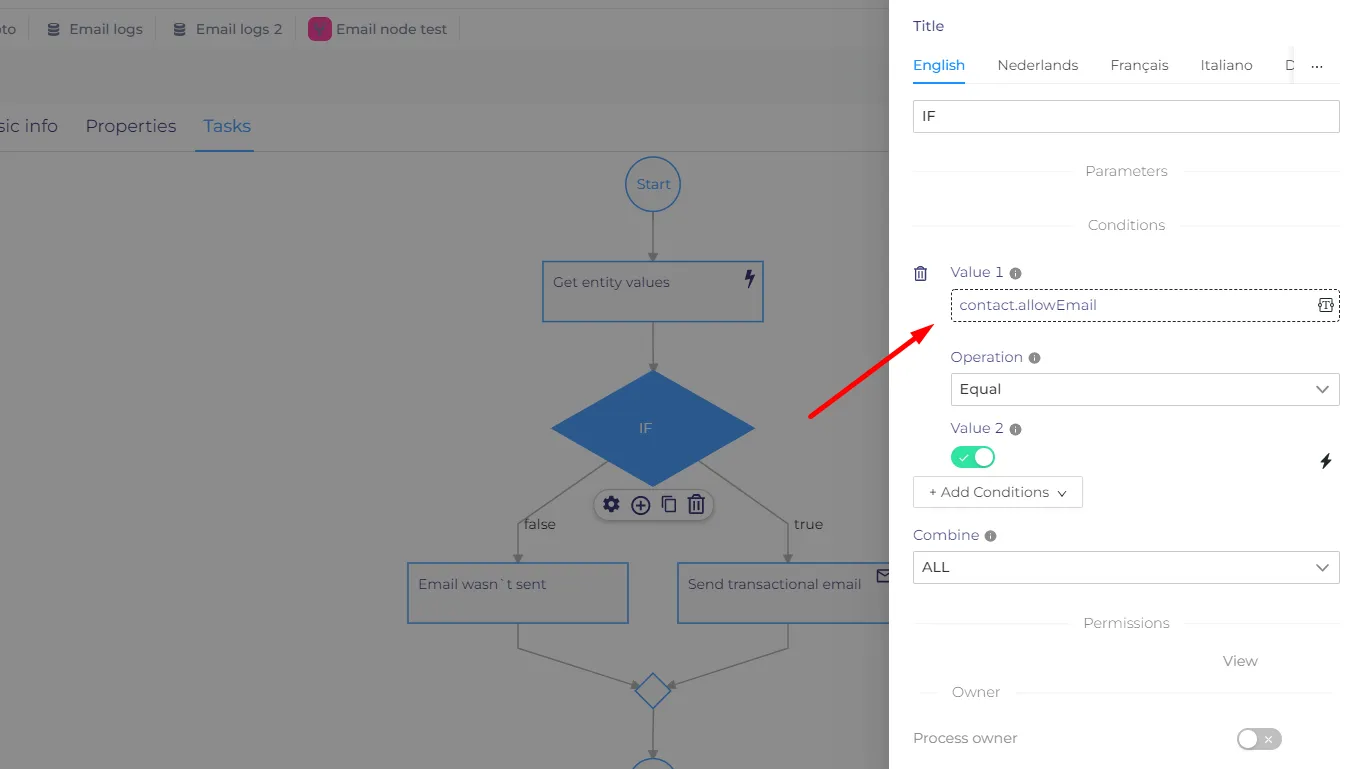Delete IF node using toolbar trash icon
The height and width of the screenshot is (769, 1357).
pyautogui.click(x=697, y=505)
